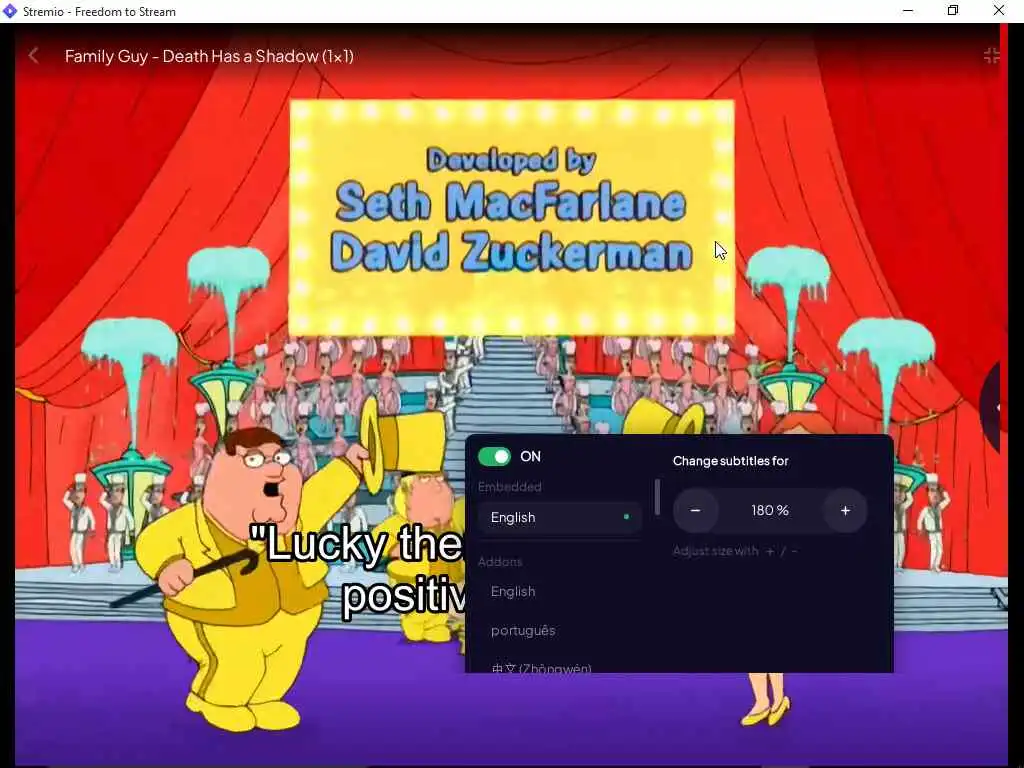Viewport: 1024px width, 768px height.
Task: Minimize the Stremio window
Action: pos(908,11)
